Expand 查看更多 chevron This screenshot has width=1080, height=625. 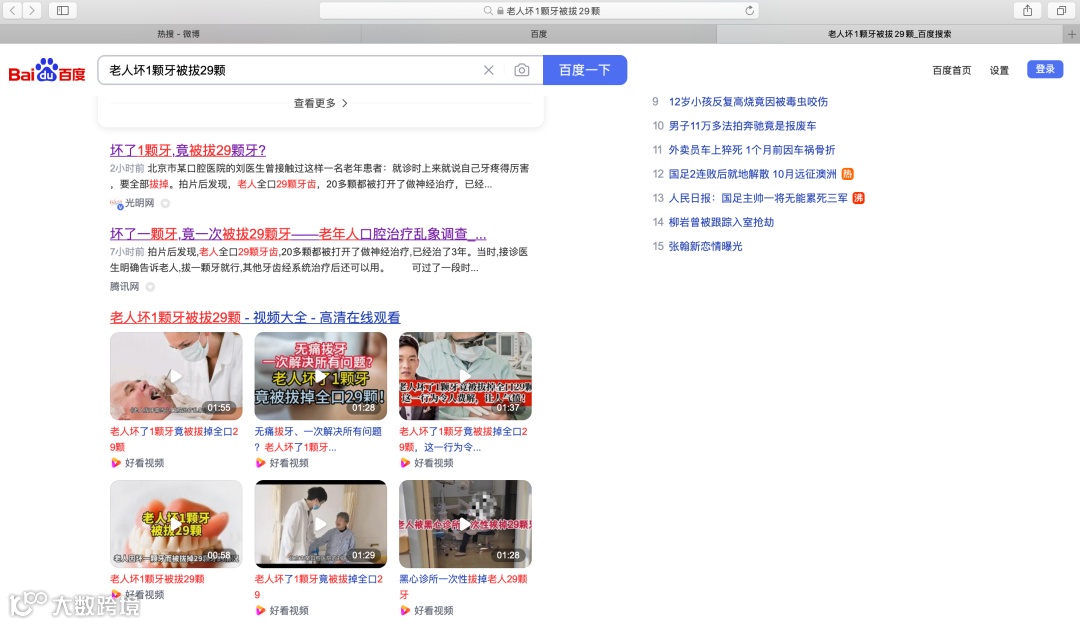pos(344,103)
